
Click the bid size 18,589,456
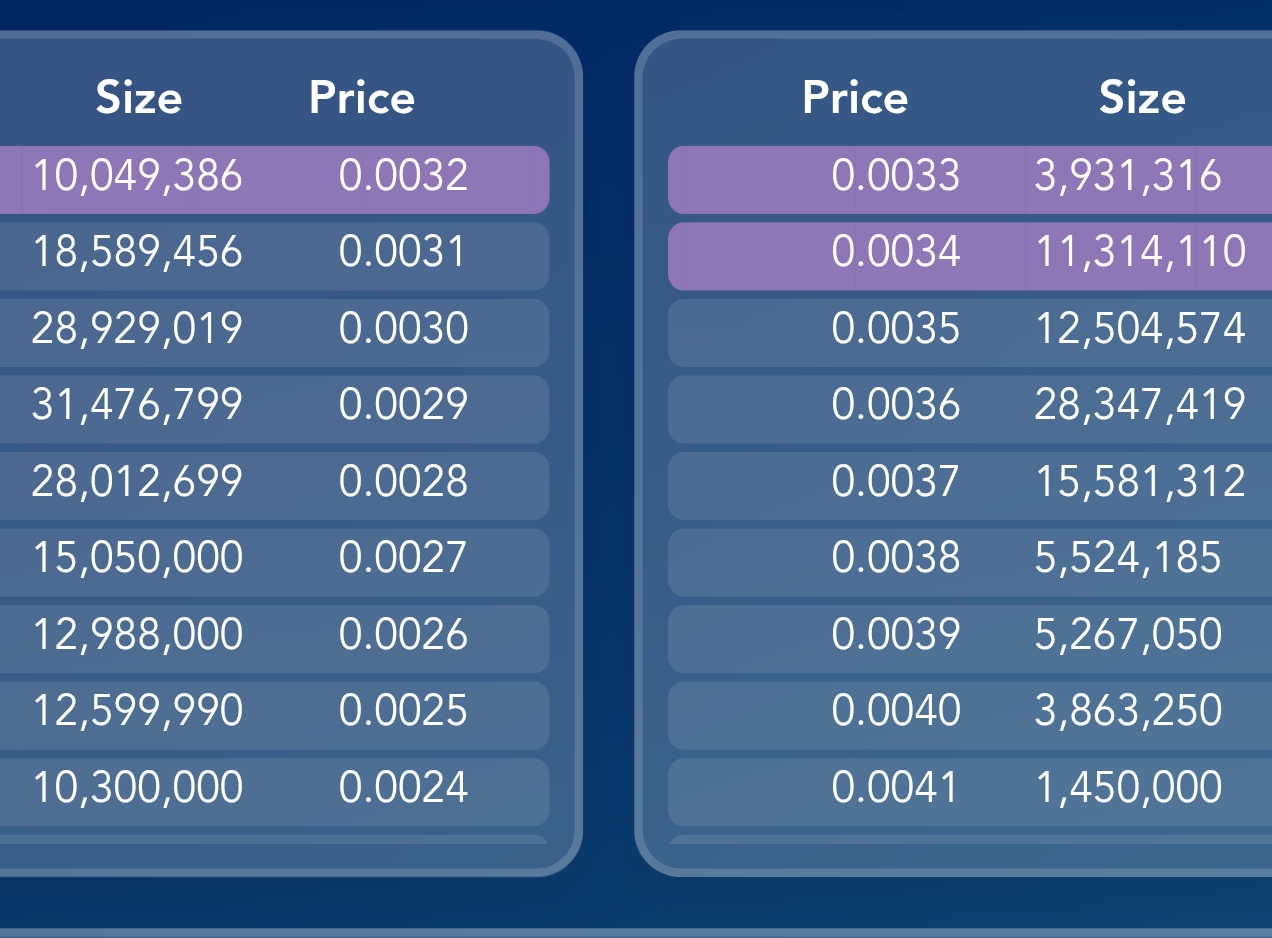[x=138, y=251]
